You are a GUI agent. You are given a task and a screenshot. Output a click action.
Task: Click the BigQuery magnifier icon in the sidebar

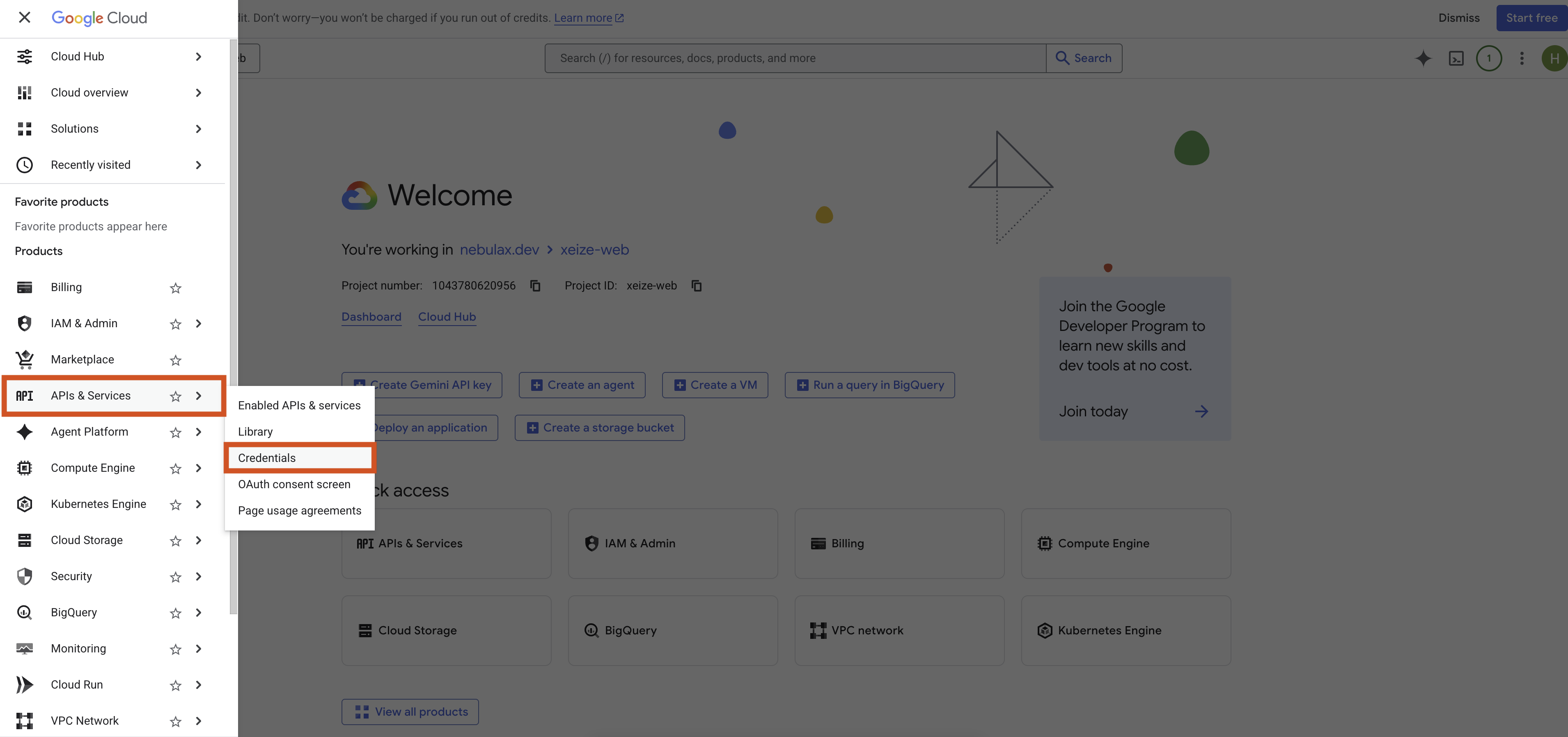pyautogui.click(x=24, y=613)
